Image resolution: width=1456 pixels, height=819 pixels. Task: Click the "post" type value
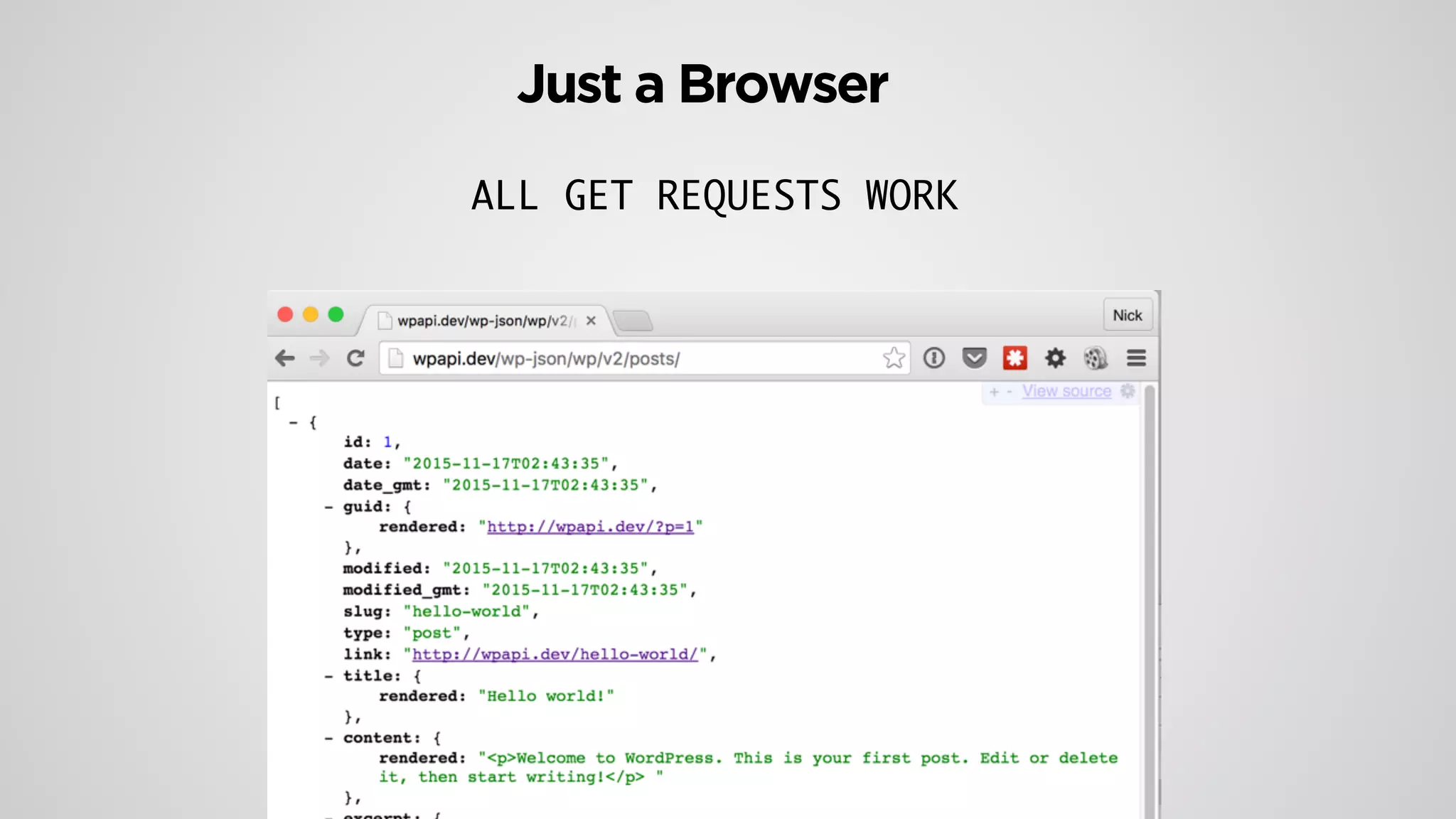[432, 633]
